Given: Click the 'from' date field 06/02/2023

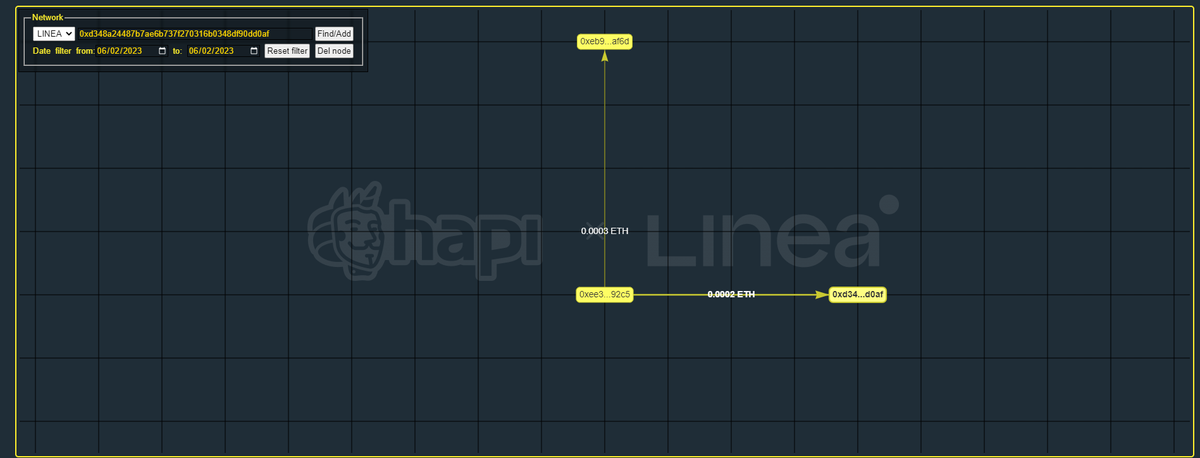Looking at the screenshot, I should coord(132,51).
